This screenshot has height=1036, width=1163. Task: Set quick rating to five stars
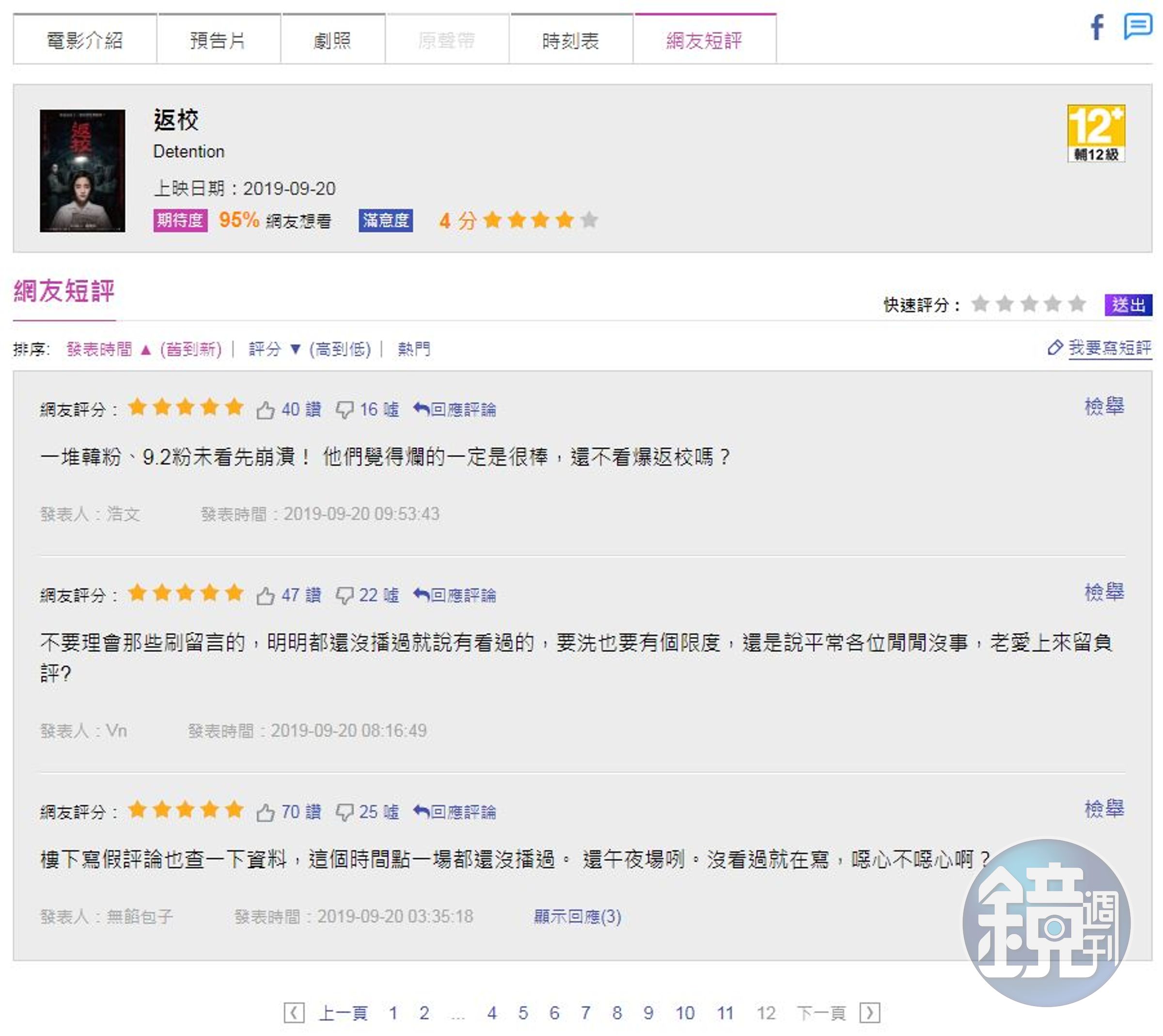[1077, 304]
